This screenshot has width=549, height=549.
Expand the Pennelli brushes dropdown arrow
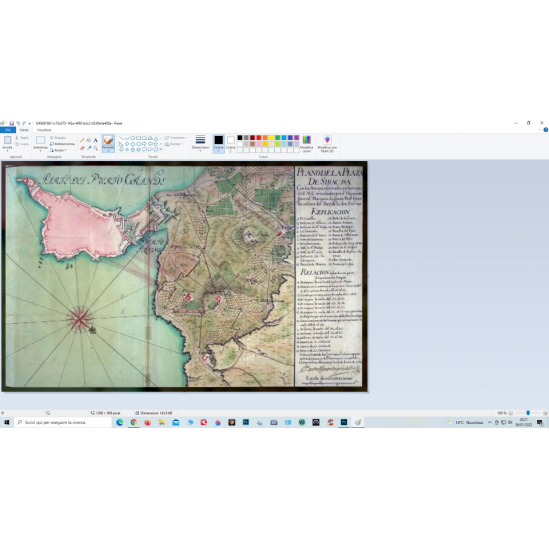tap(108, 151)
